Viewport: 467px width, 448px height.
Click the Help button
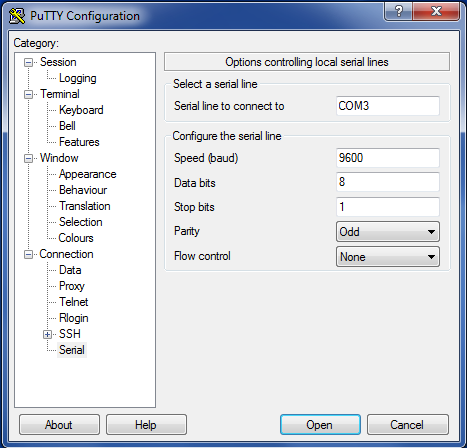click(146, 425)
